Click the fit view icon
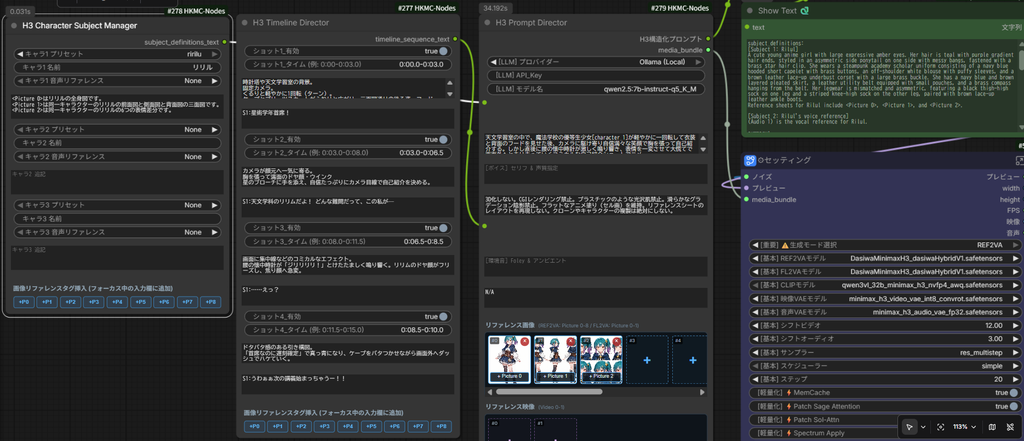 [x=940, y=427]
